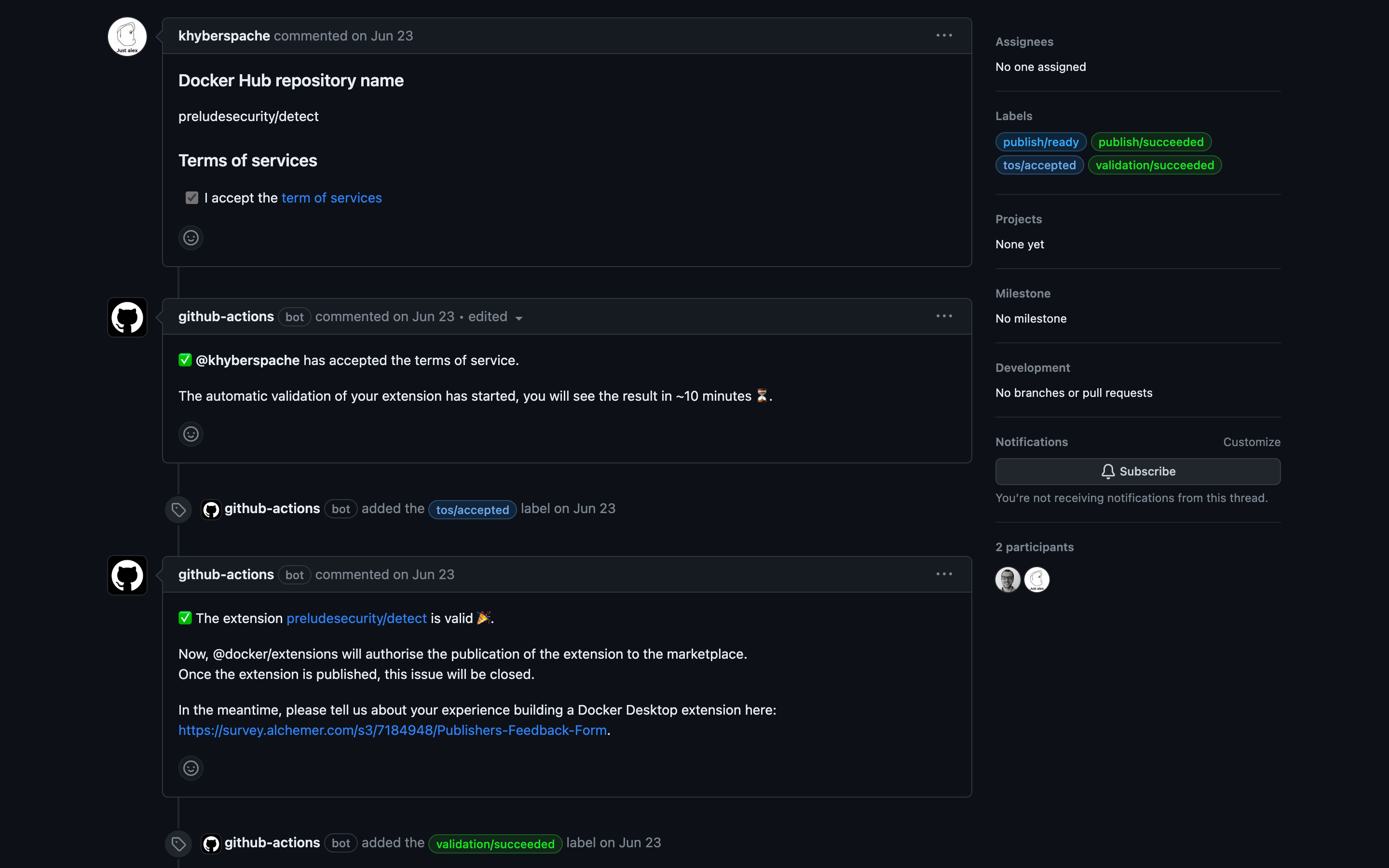The width and height of the screenshot is (1389, 868).
Task: Select the publish/ready label in sidebar
Action: 1041,142
